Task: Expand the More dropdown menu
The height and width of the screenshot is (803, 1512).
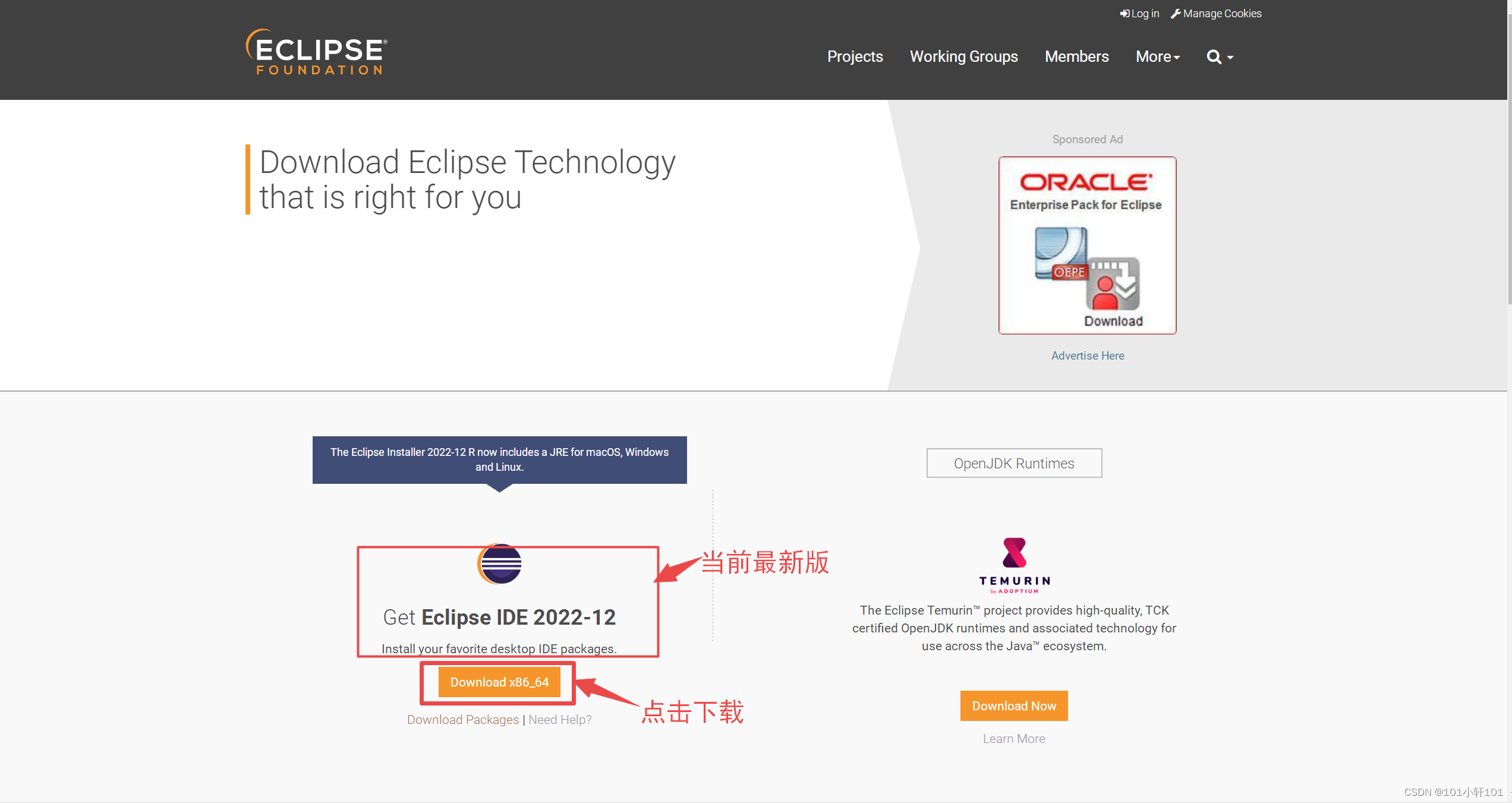Action: pyautogui.click(x=1157, y=57)
